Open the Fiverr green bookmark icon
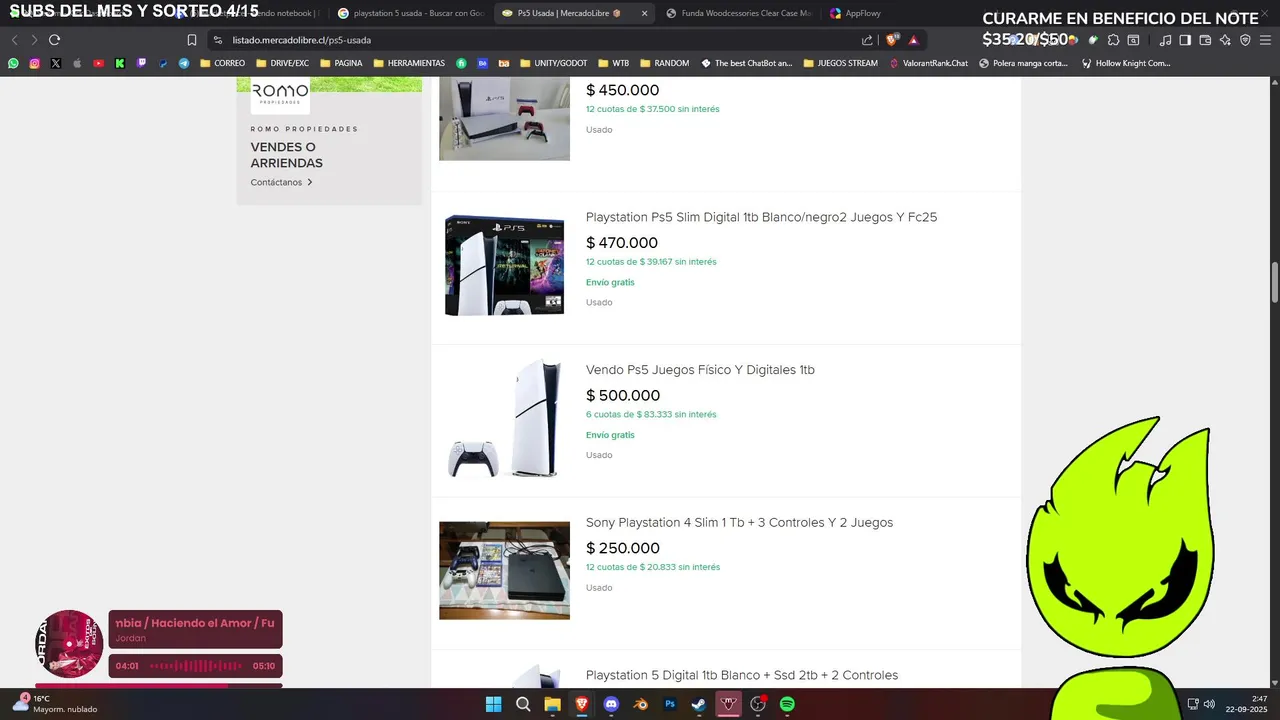1280x720 pixels. (461, 63)
